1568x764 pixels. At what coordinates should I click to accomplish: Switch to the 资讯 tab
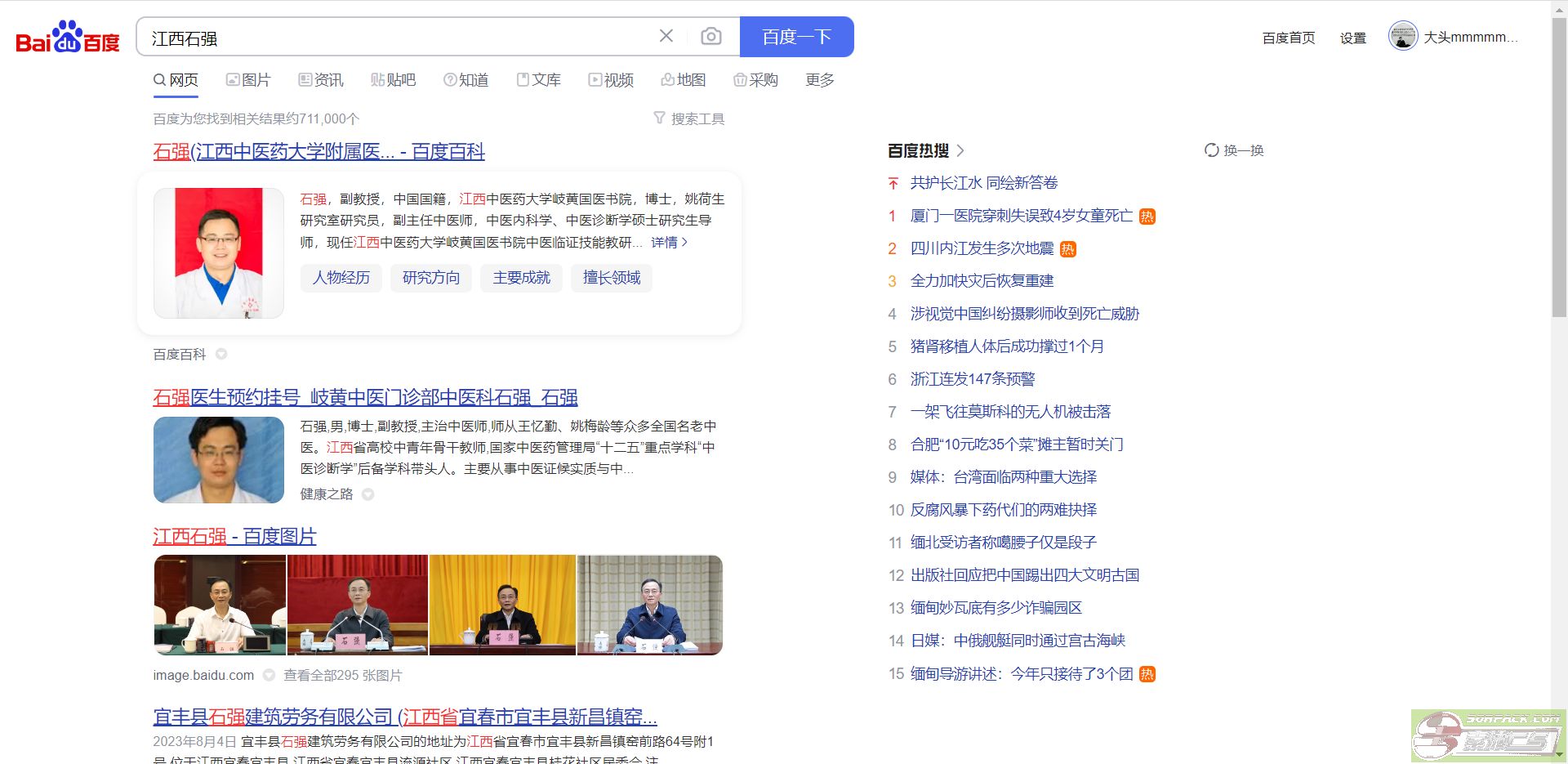pyautogui.click(x=321, y=80)
